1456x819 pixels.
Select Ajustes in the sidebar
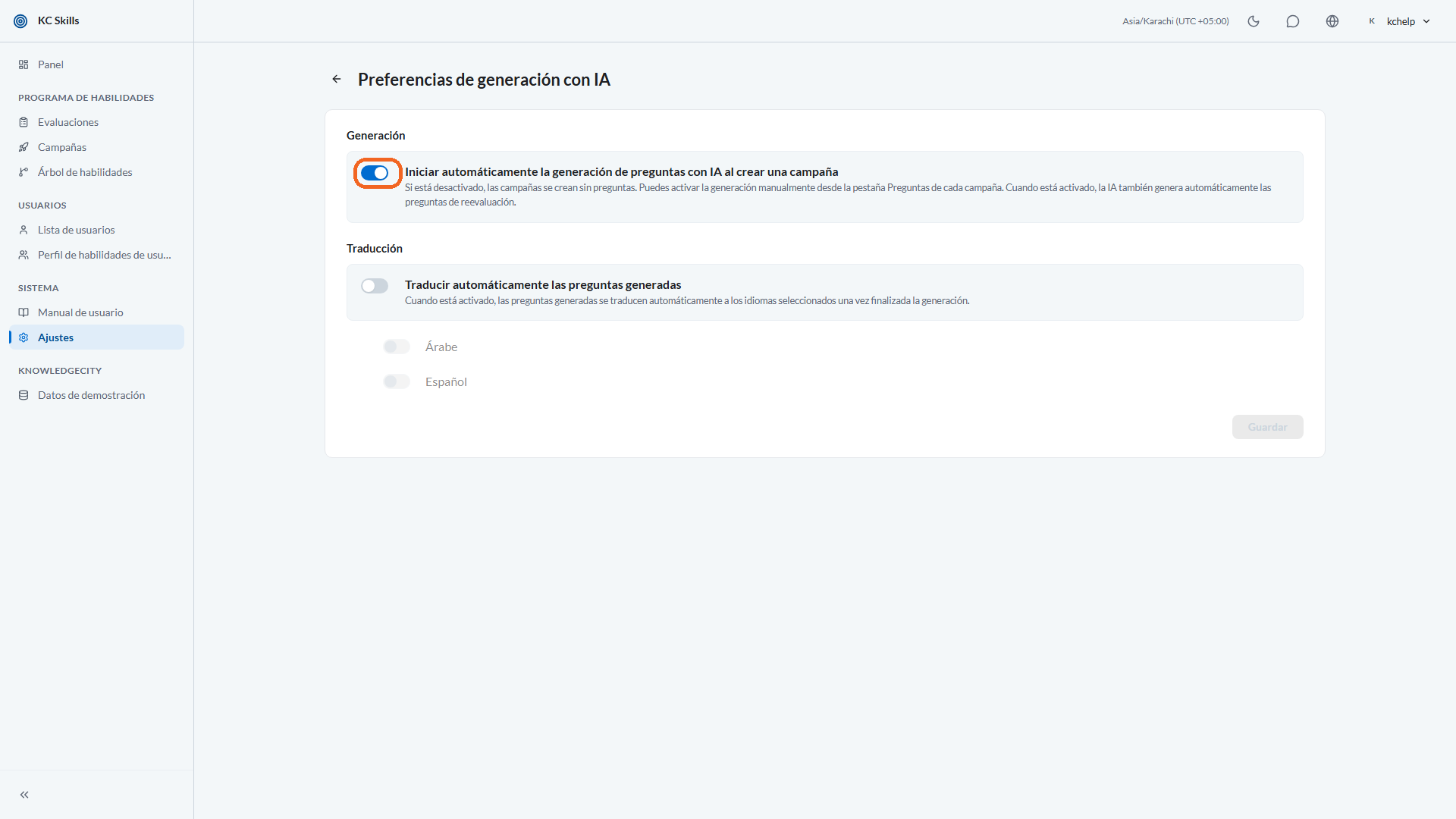96,337
